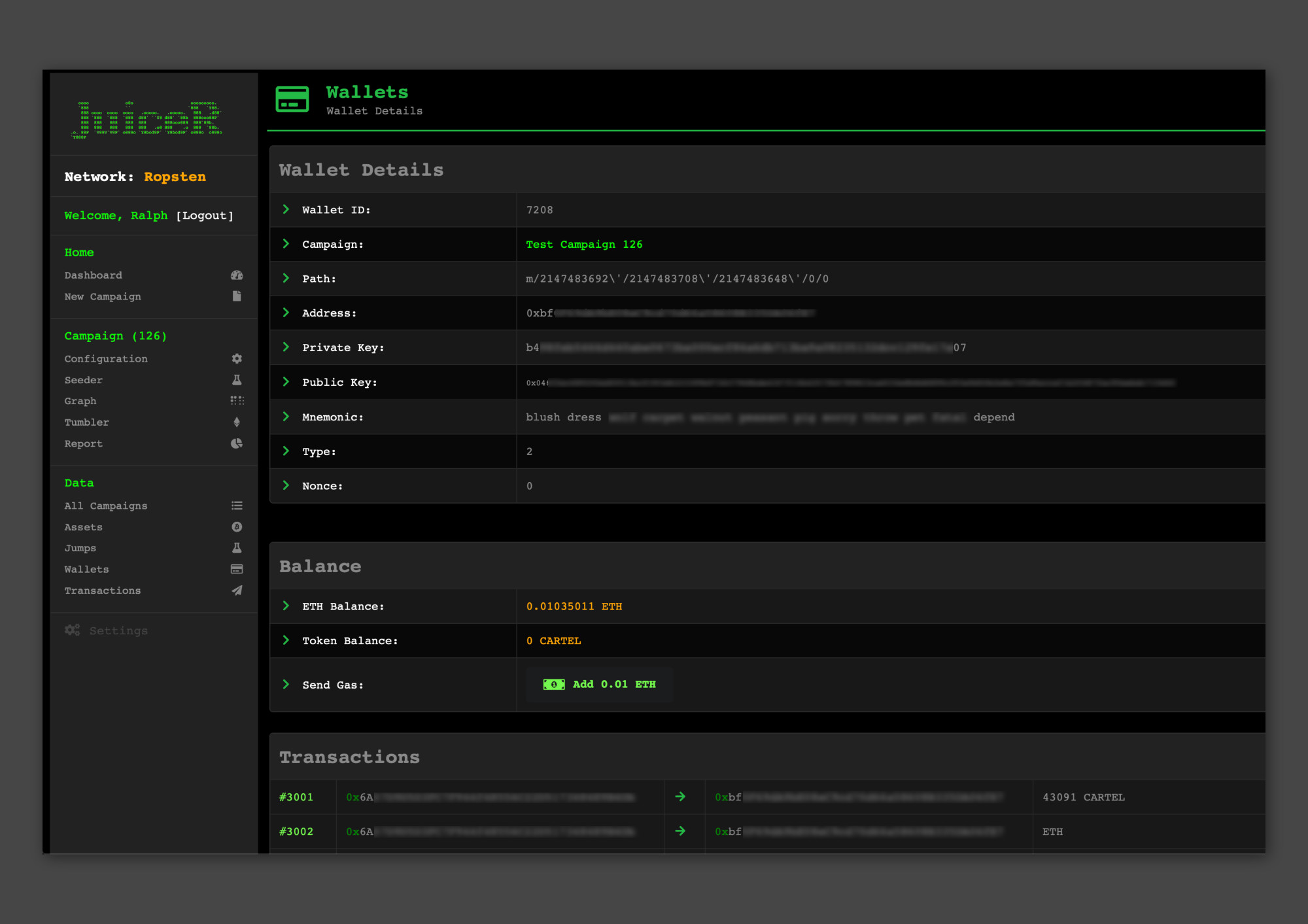Click the 43091 CARTEL amount cell

click(x=1084, y=797)
